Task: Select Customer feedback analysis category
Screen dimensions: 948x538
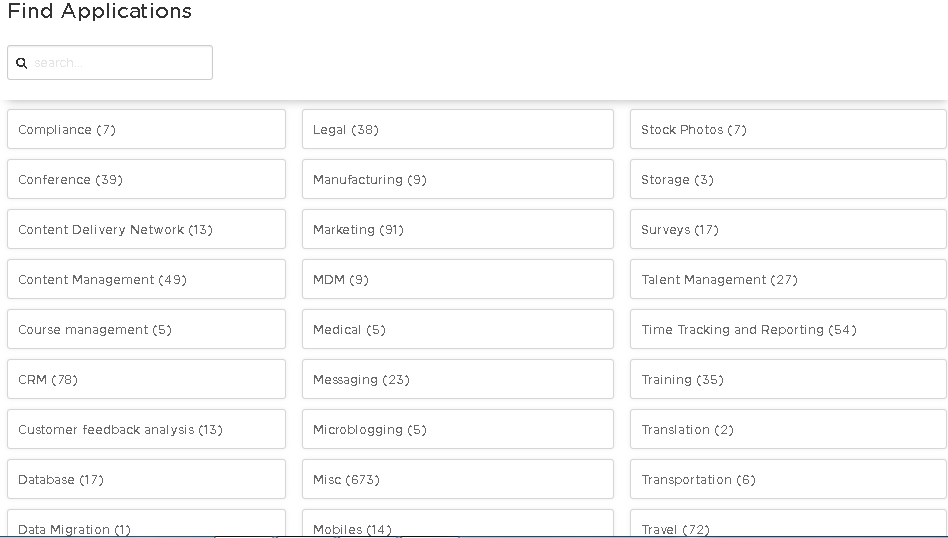Action: point(146,430)
